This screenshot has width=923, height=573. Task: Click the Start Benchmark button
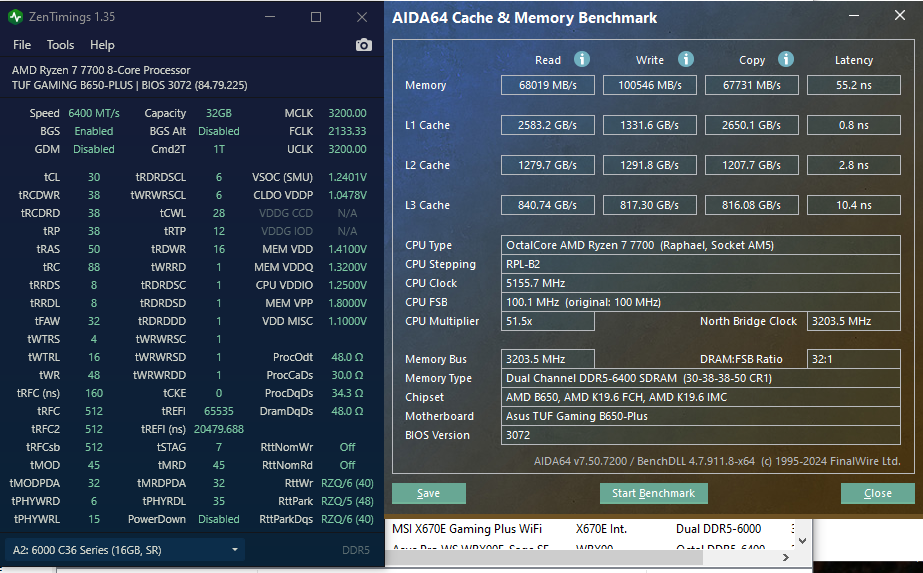point(653,493)
